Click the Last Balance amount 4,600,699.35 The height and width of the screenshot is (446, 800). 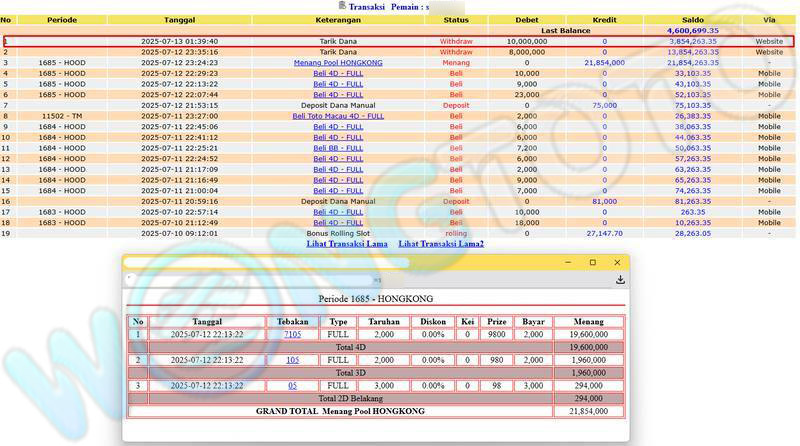pyautogui.click(x=699, y=31)
